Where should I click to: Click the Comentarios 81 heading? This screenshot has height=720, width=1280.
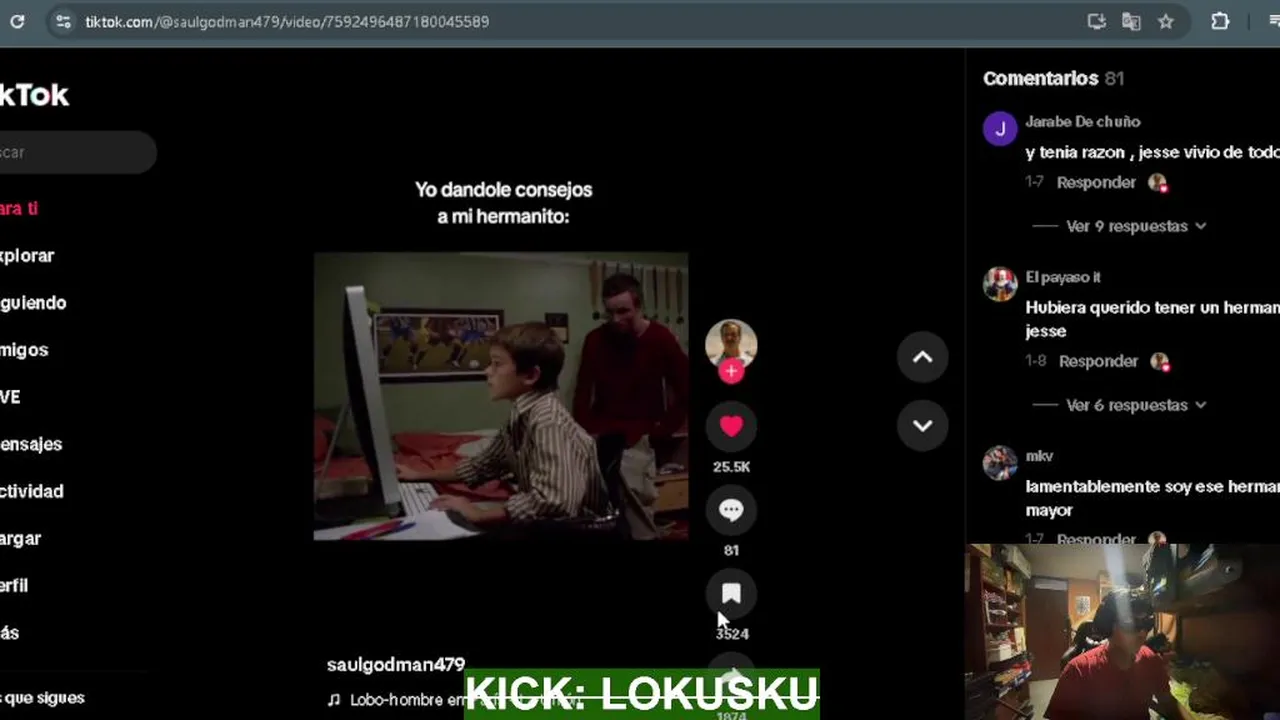point(1054,78)
